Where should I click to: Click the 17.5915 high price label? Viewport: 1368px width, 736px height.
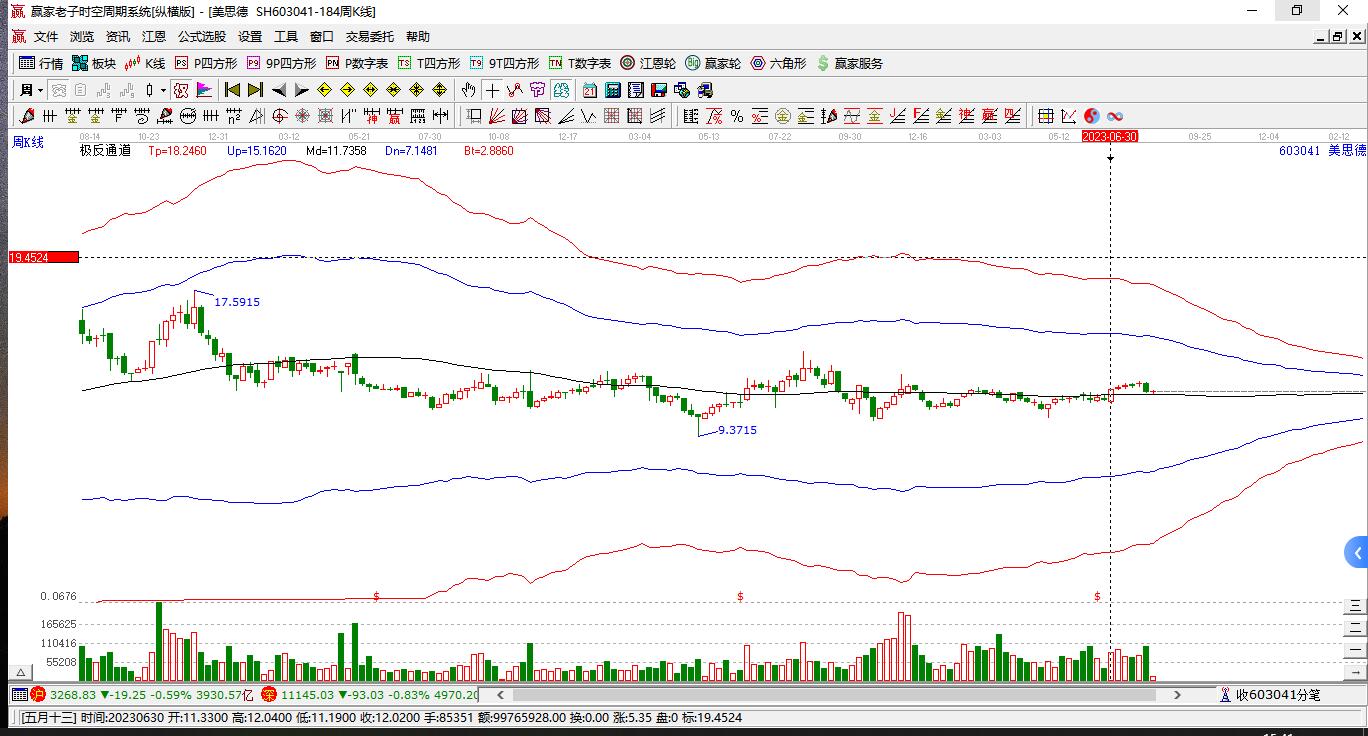[237, 302]
